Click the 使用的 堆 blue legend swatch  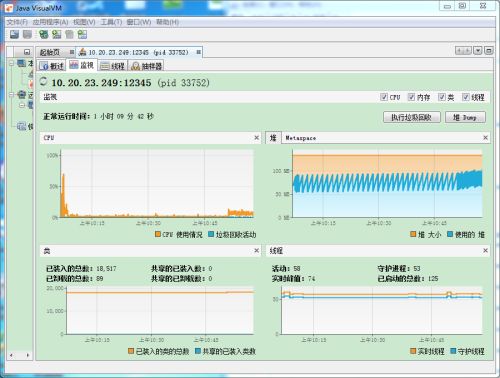450,234
